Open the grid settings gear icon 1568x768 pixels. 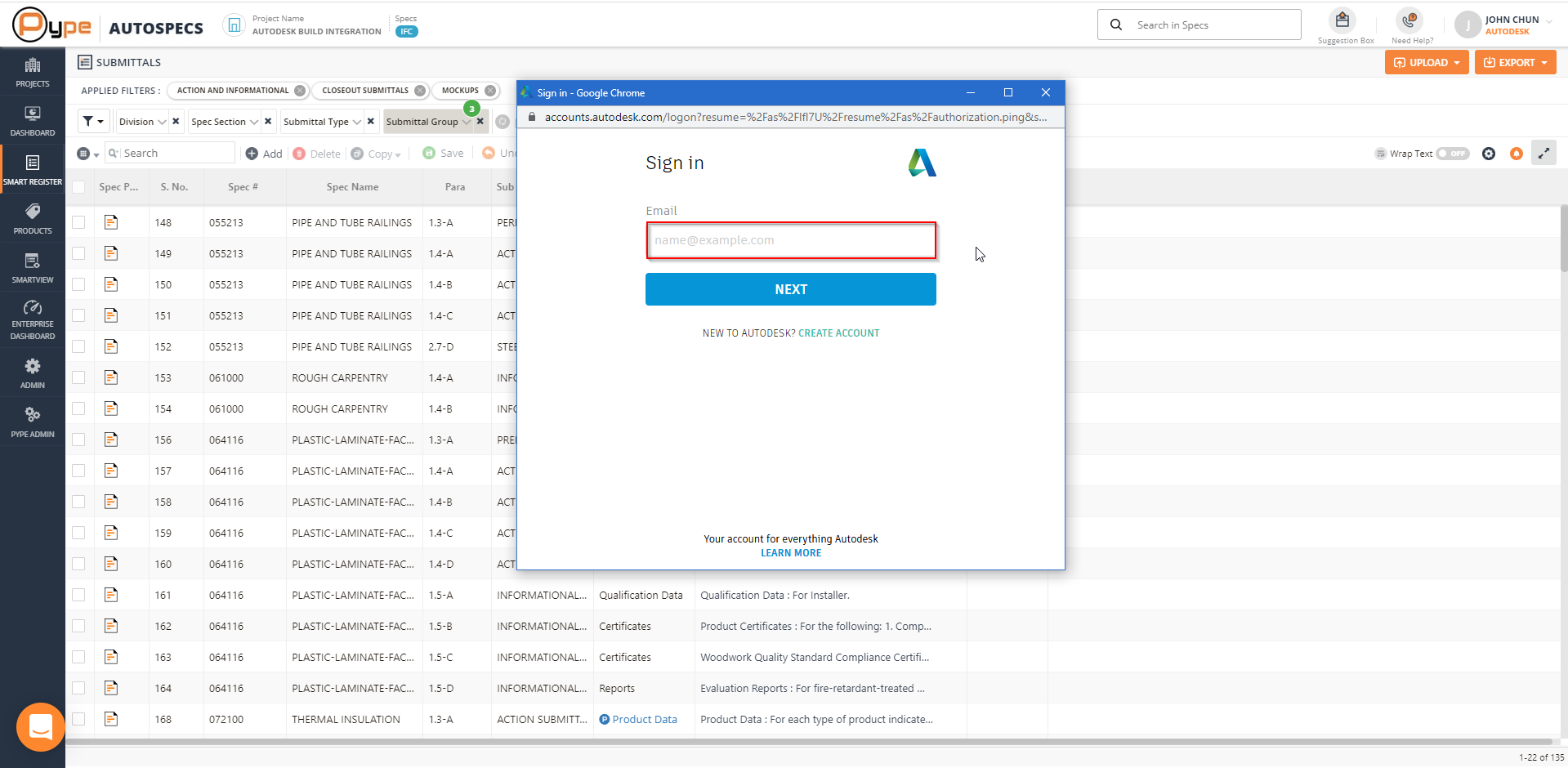click(1489, 154)
